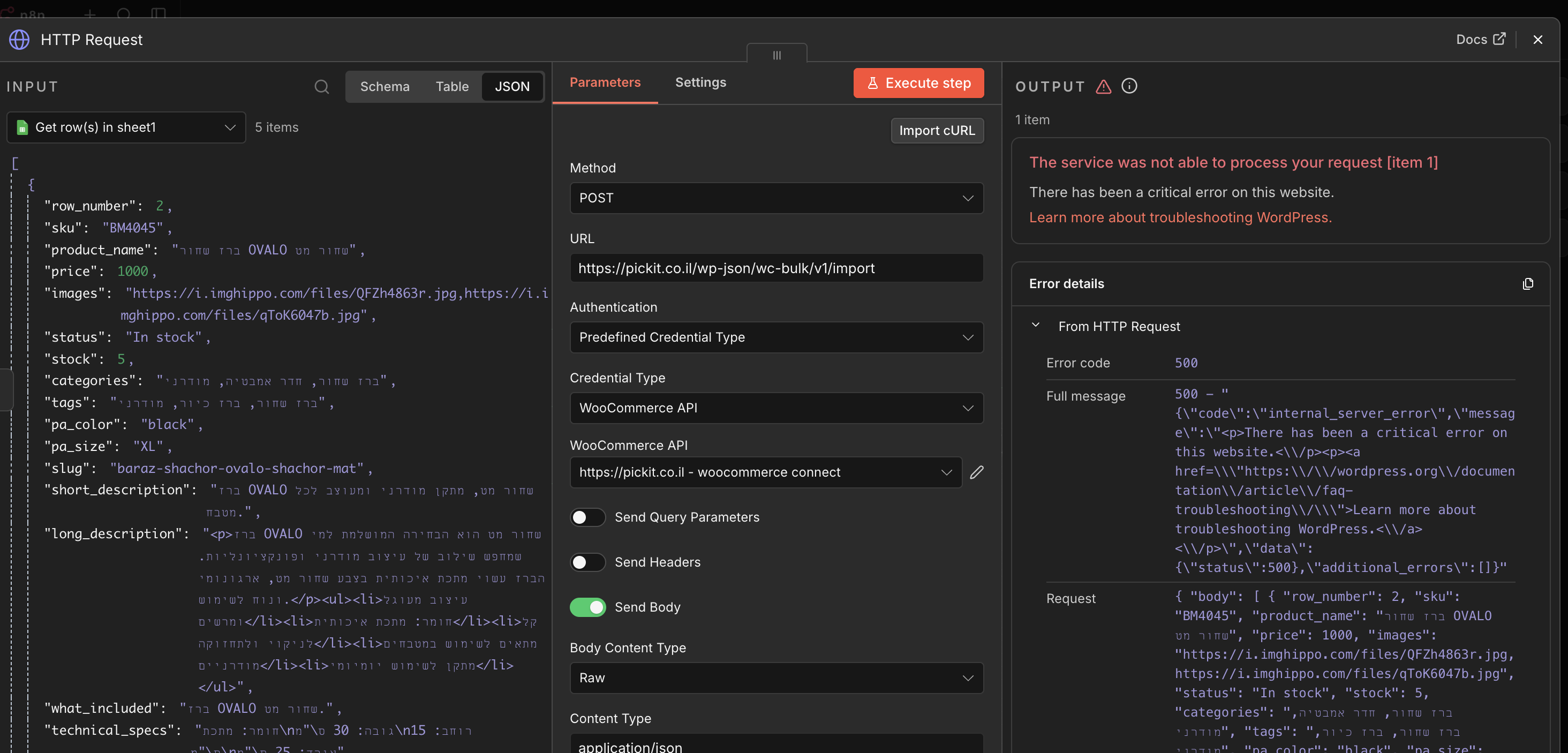The image size is (1568, 753).
Task: Switch input view to Table
Action: 451,86
